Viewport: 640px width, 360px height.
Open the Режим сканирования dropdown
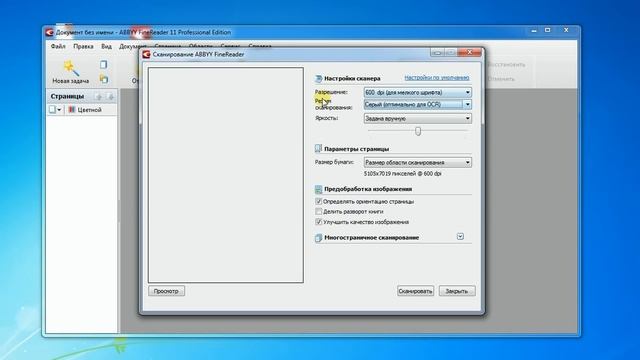click(418, 104)
